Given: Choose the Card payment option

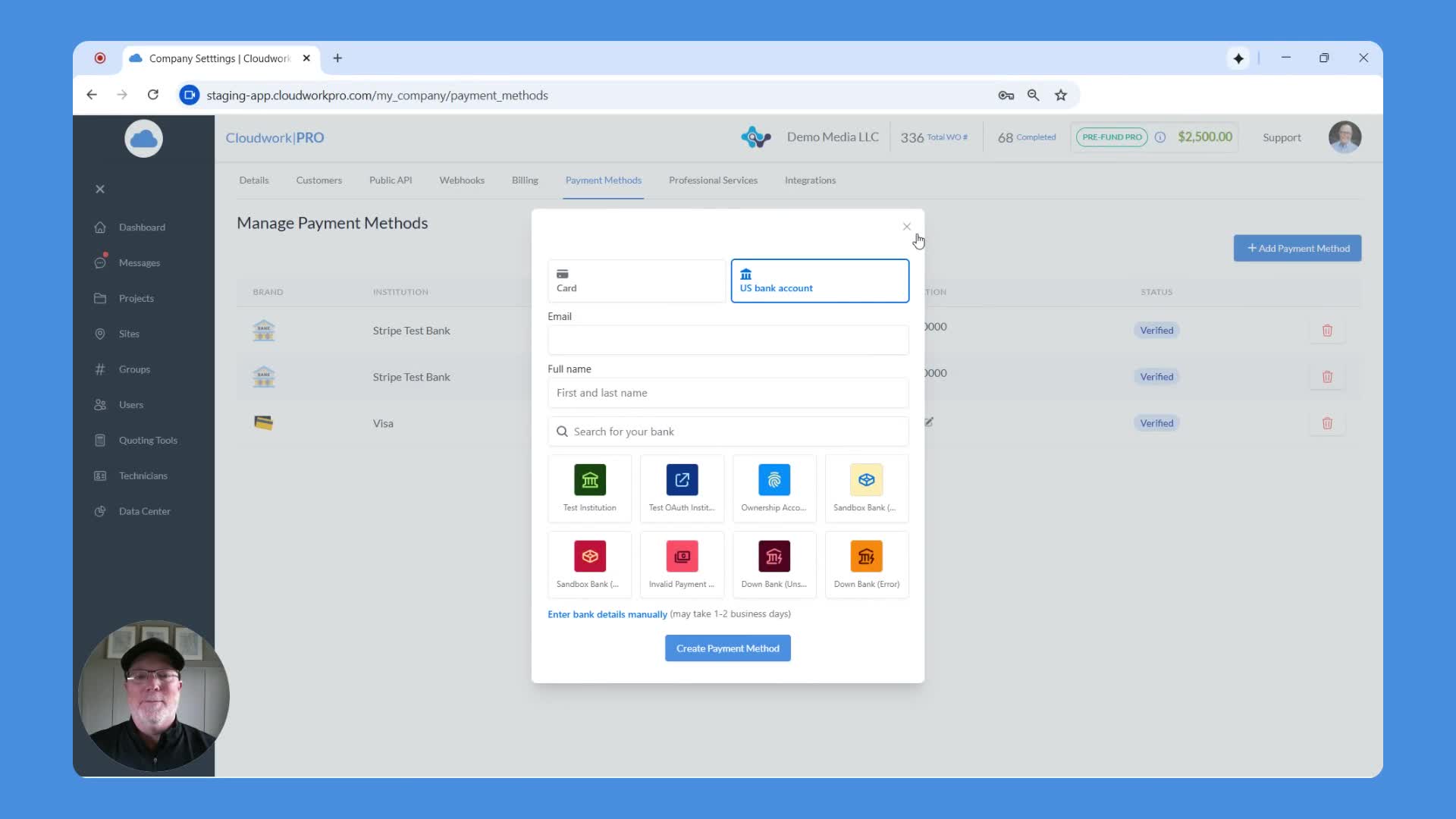Looking at the screenshot, I should [637, 281].
